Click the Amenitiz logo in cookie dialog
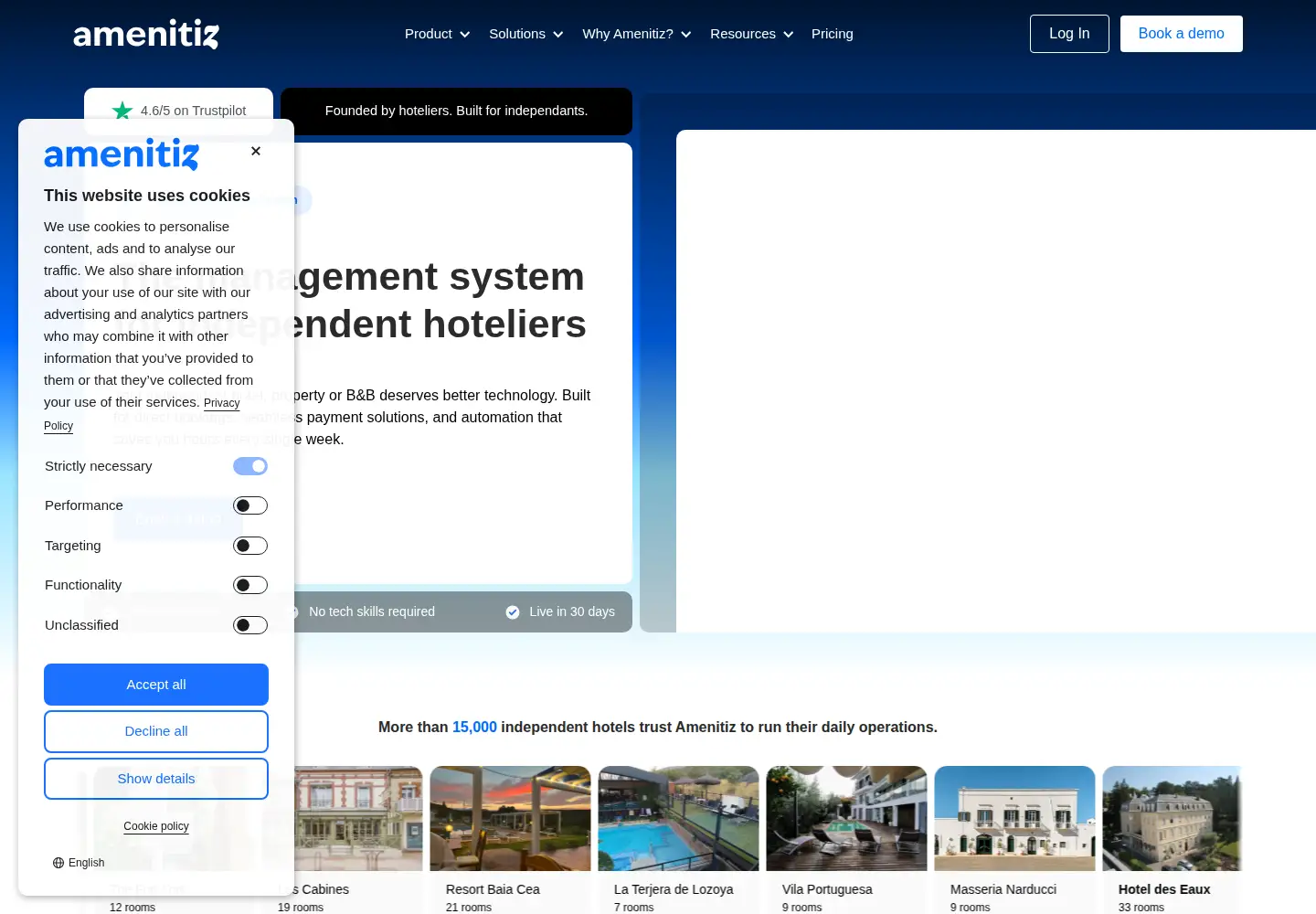Image resolution: width=1316 pixels, height=914 pixels. (122, 154)
